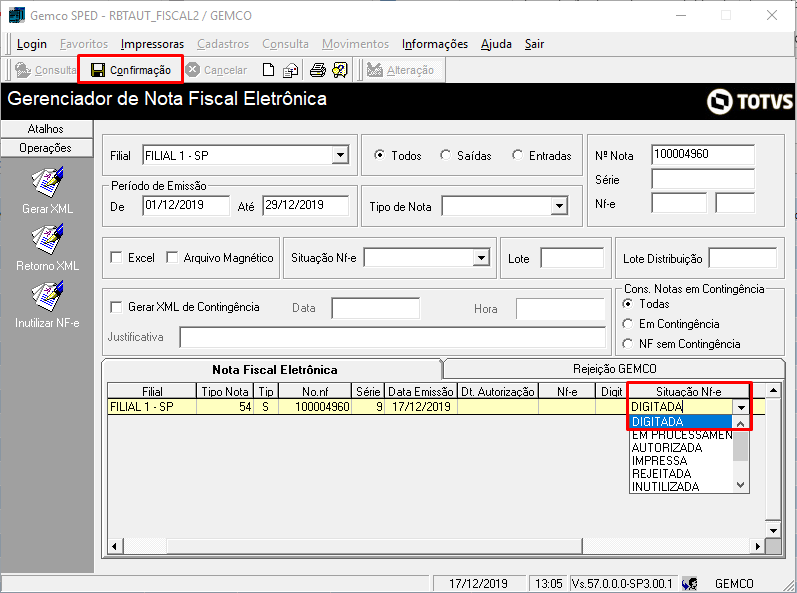Open the Filial dropdown
Screen dimensions: 797x593
click(340, 155)
